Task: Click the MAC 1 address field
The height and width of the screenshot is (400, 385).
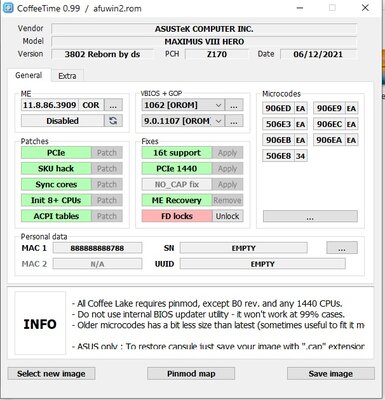Action: coord(97,248)
